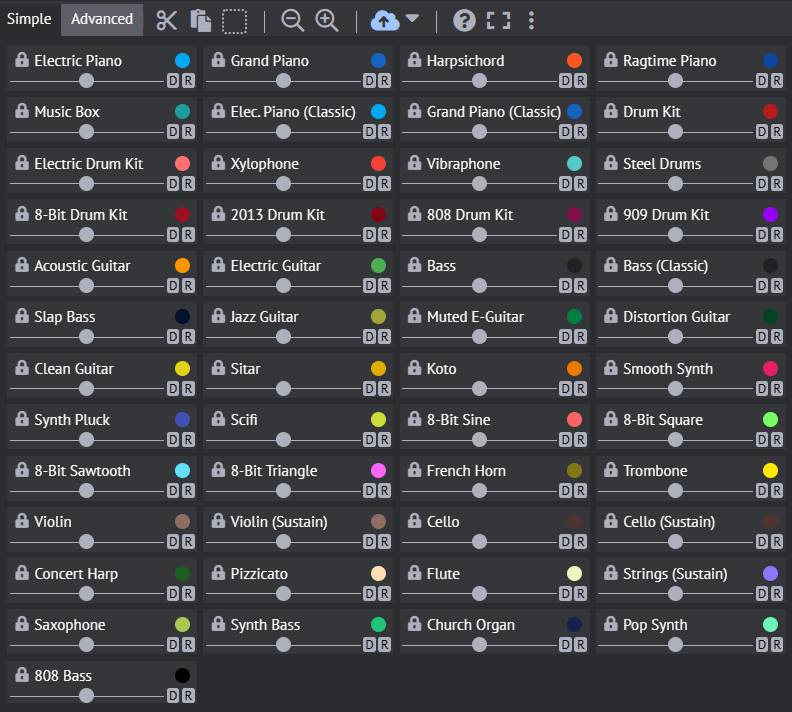This screenshot has width=792, height=712.
Task: Toggle the R button for 909 Drum Kit
Action: click(777, 235)
